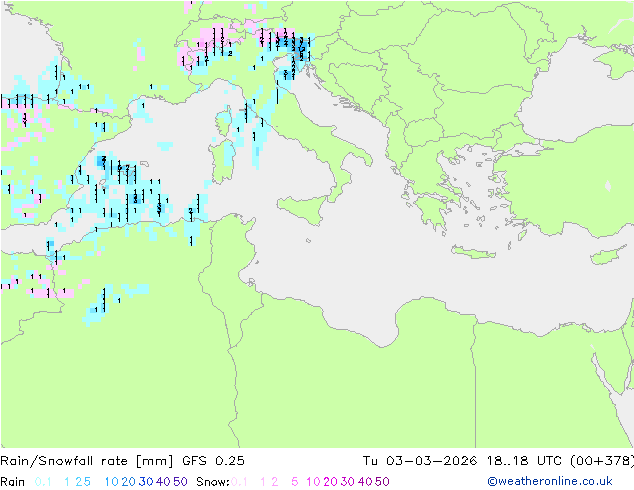Select the rain legend 1 value
This screenshot has height=490, width=634.
click(x=67, y=482)
